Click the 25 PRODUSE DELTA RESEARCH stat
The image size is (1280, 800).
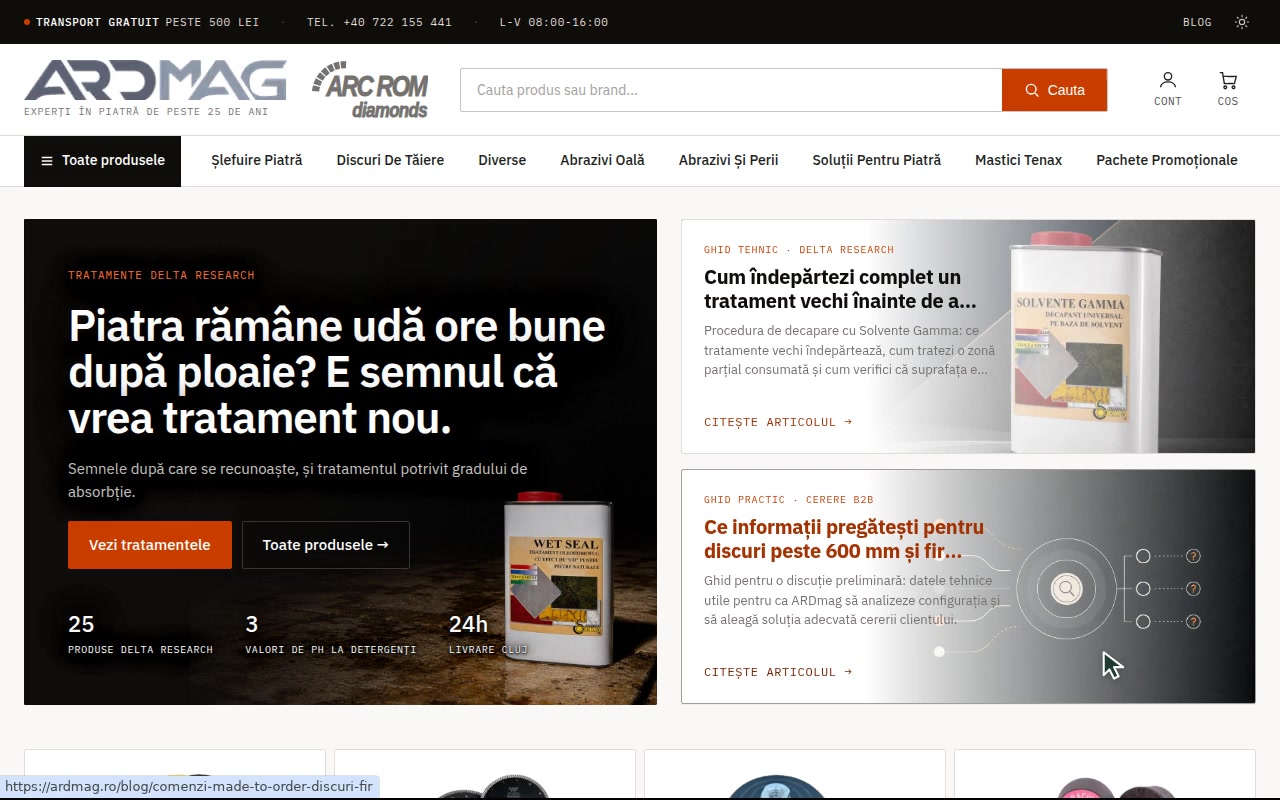click(140, 634)
